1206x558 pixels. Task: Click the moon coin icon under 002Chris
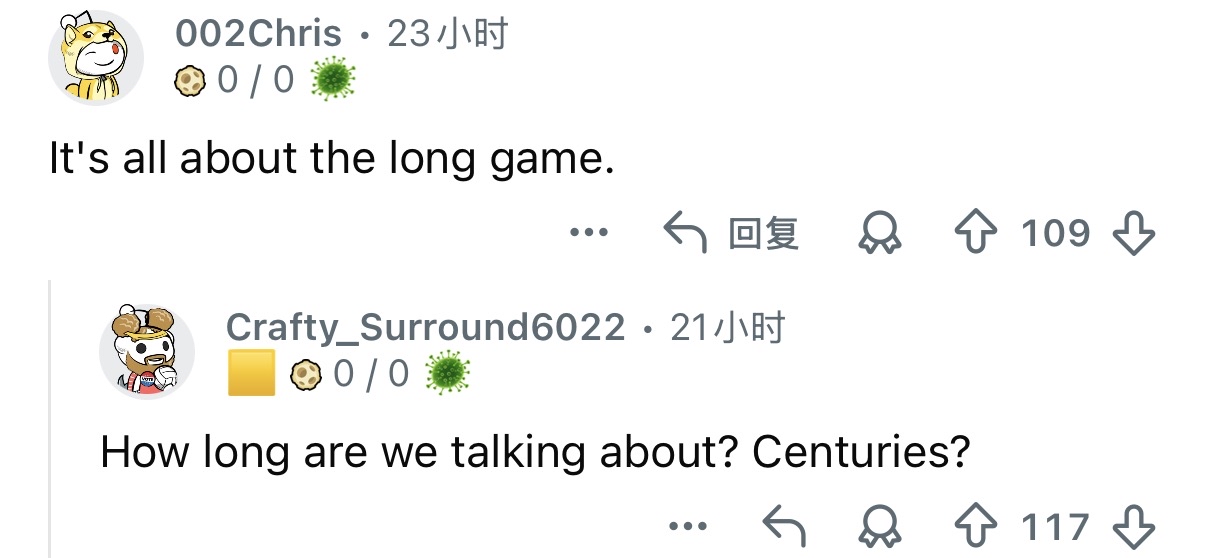point(189,80)
